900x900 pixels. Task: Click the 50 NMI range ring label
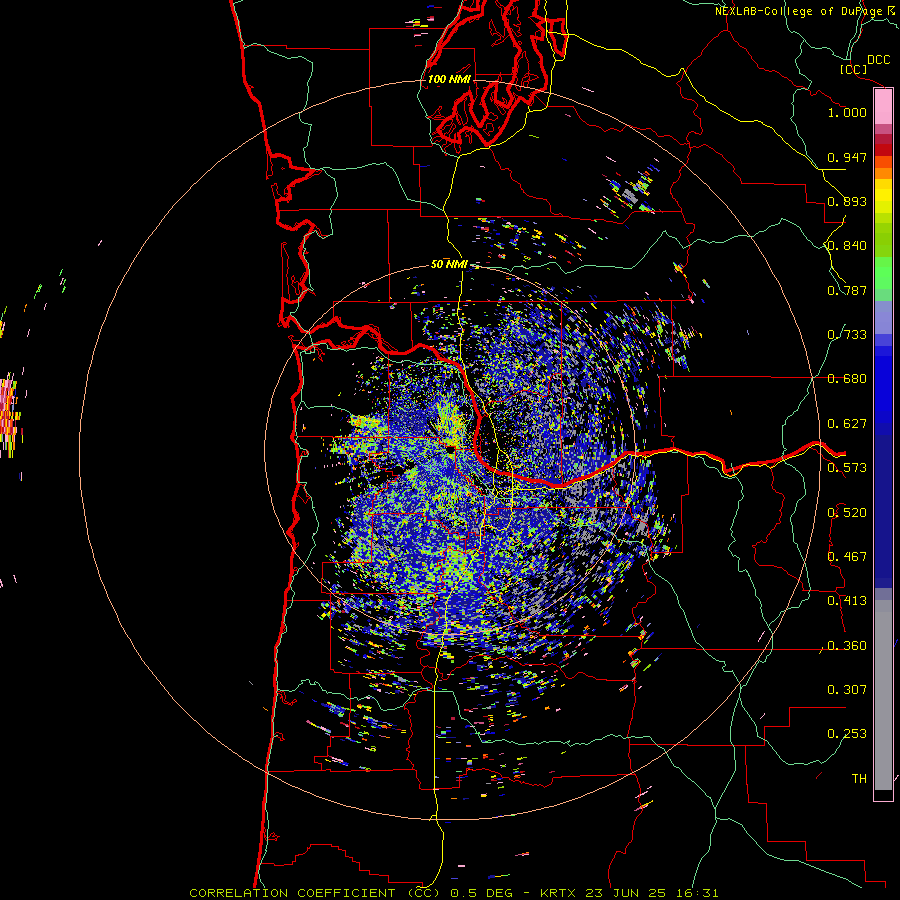click(449, 265)
